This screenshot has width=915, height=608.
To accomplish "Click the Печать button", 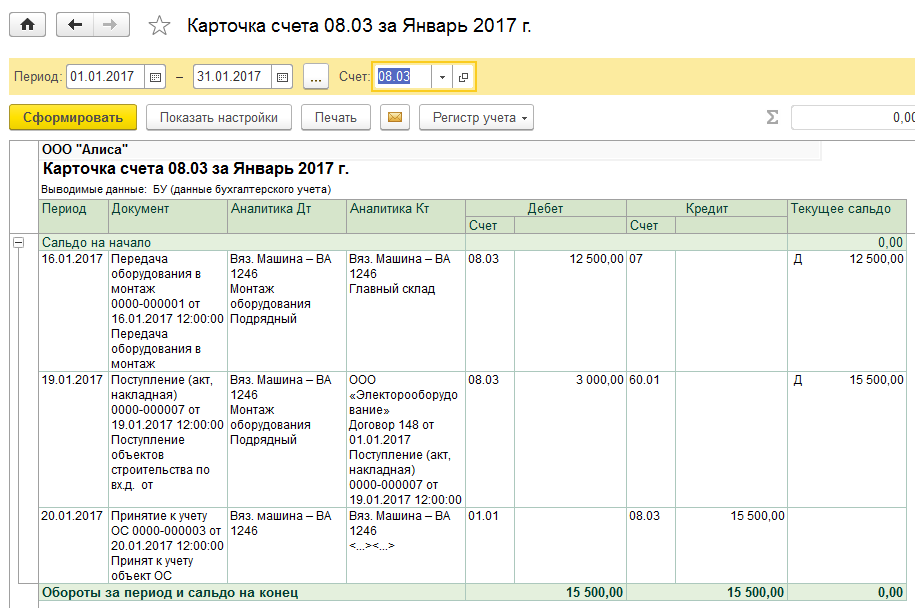I will pyautogui.click(x=335, y=118).
